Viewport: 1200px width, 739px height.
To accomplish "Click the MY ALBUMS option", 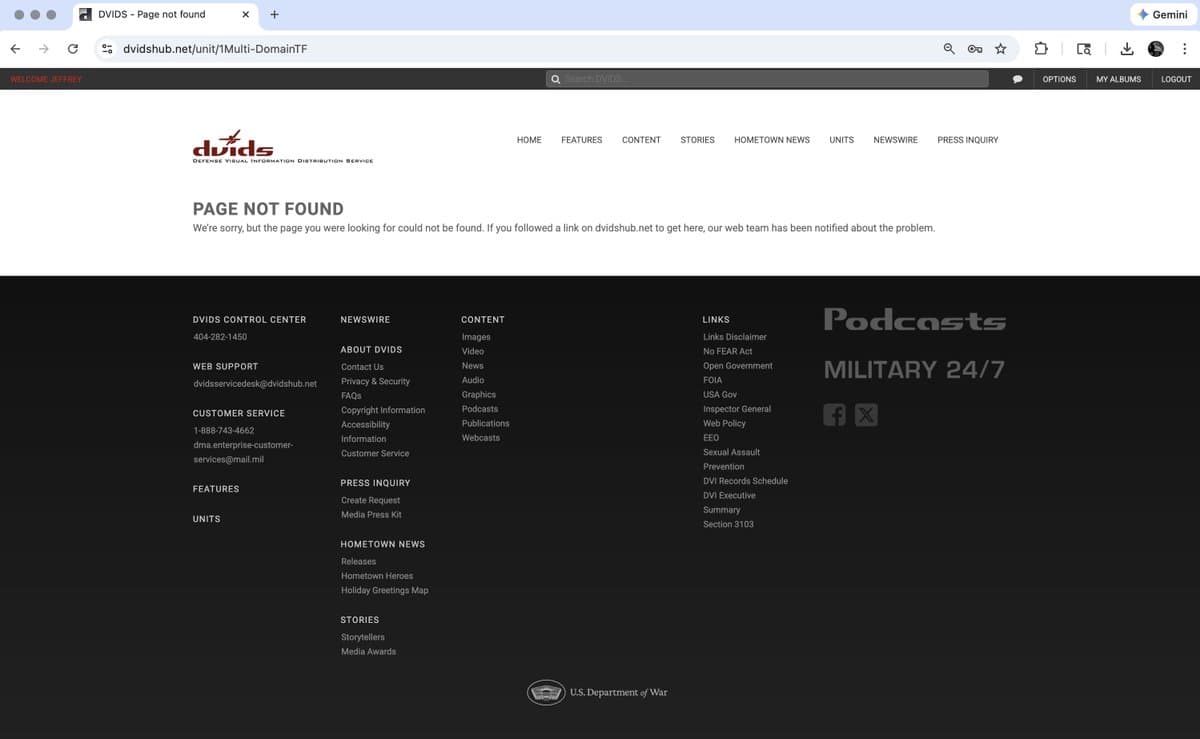I will (x=1118, y=79).
